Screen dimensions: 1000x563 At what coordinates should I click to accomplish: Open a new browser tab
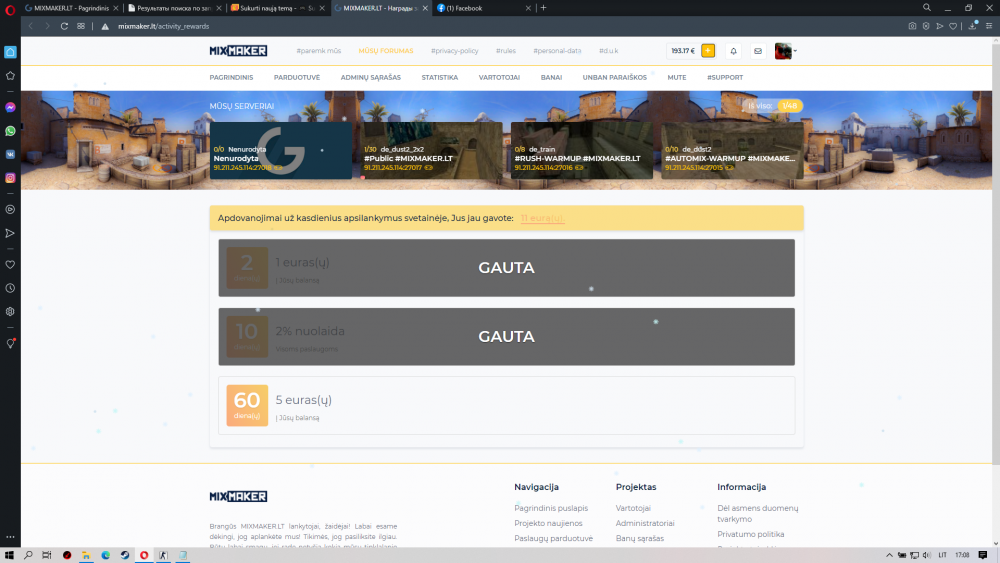543,8
